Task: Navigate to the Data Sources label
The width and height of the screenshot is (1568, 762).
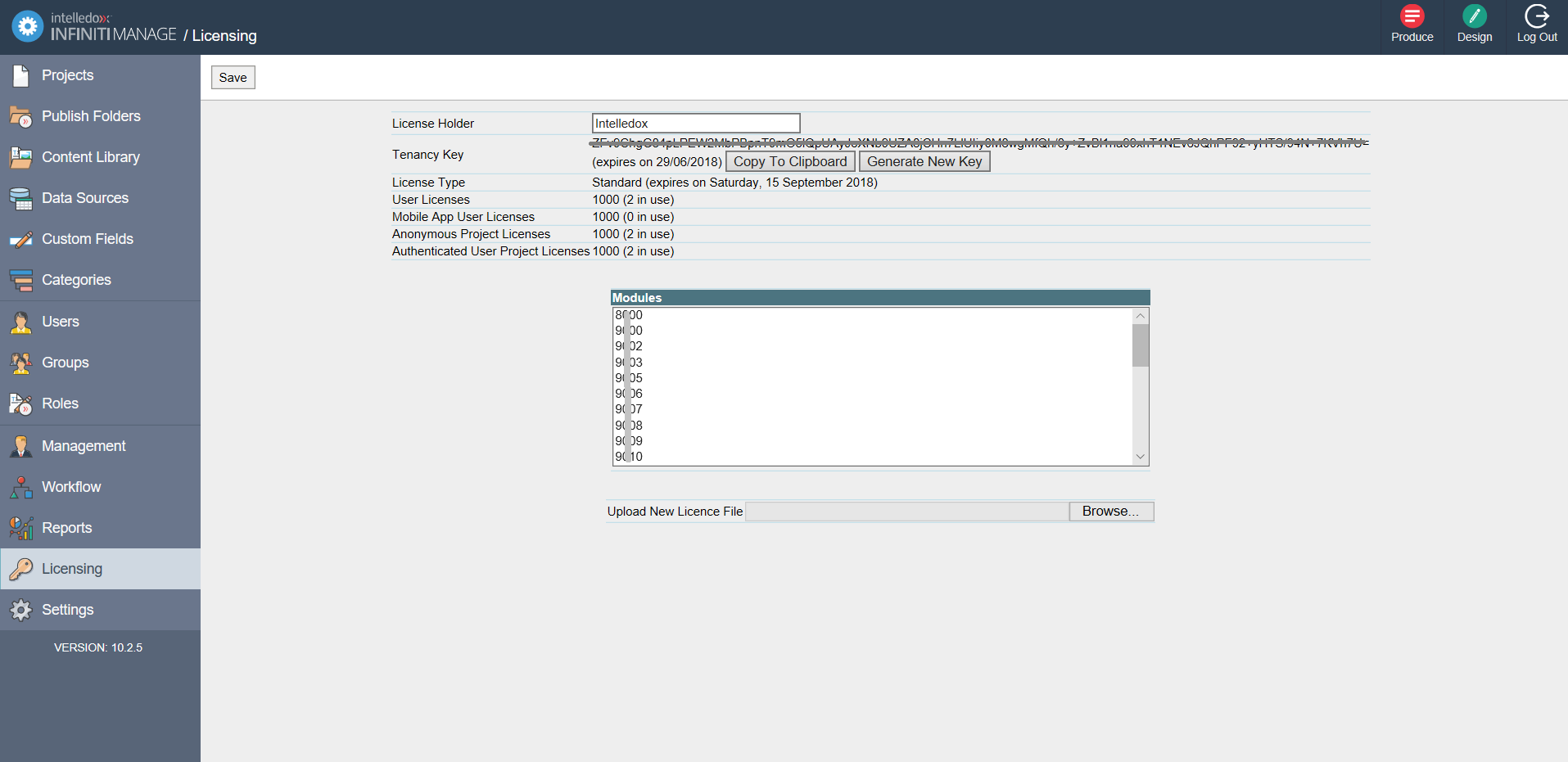Action: 85,198
